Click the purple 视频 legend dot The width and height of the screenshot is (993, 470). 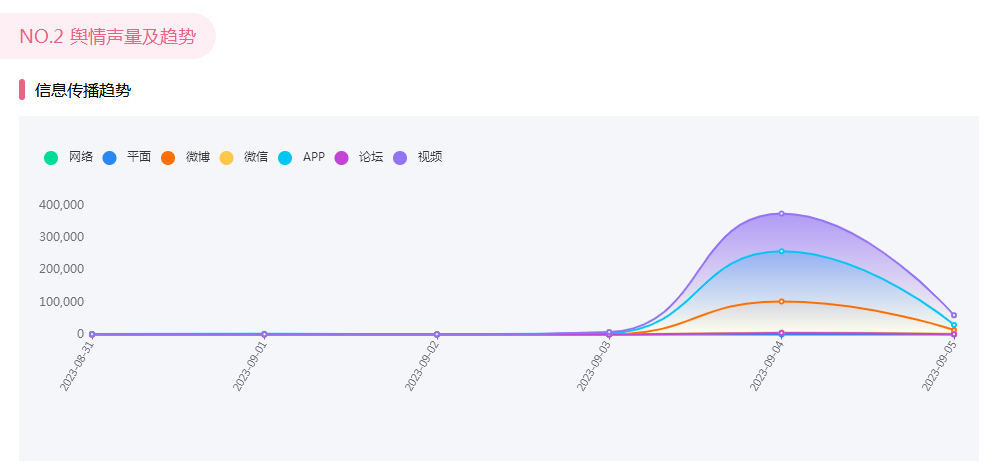400,157
